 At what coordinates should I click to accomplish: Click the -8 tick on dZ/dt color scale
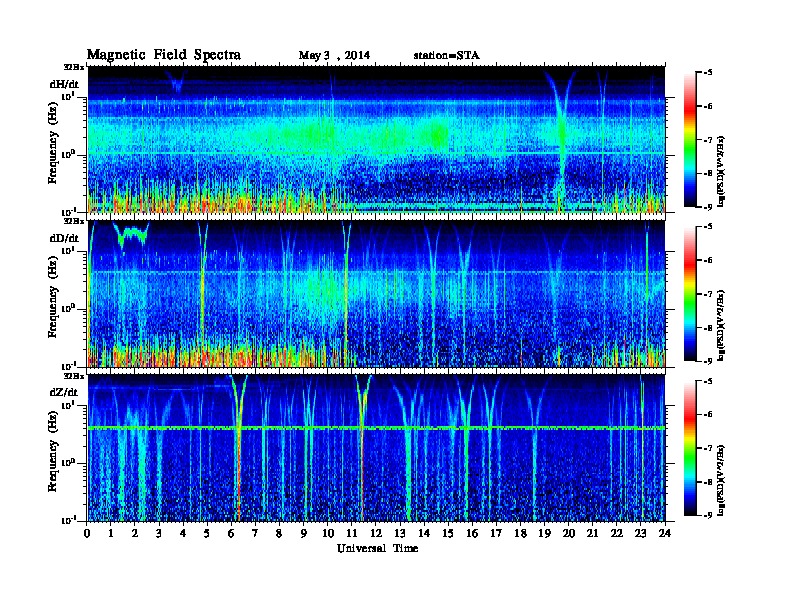tap(707, 482)
